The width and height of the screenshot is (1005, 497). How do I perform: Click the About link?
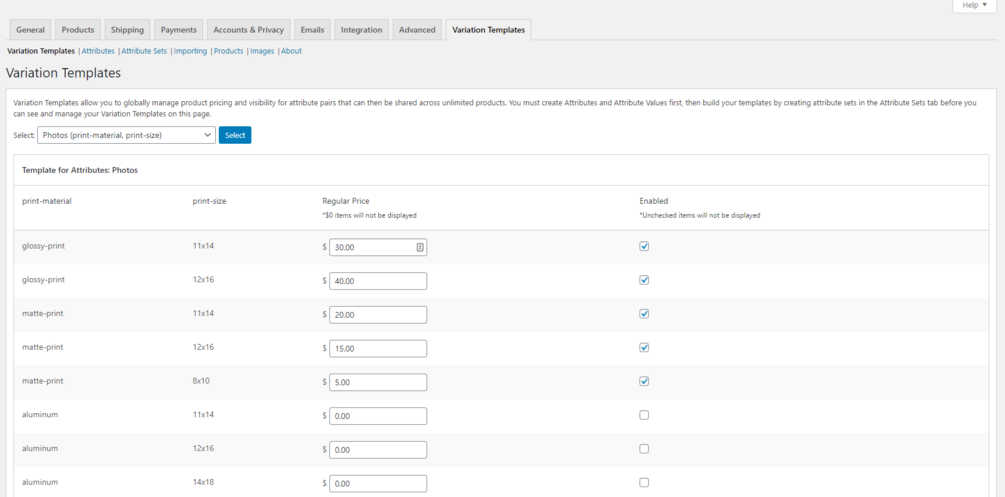click(x=291, y=51)
